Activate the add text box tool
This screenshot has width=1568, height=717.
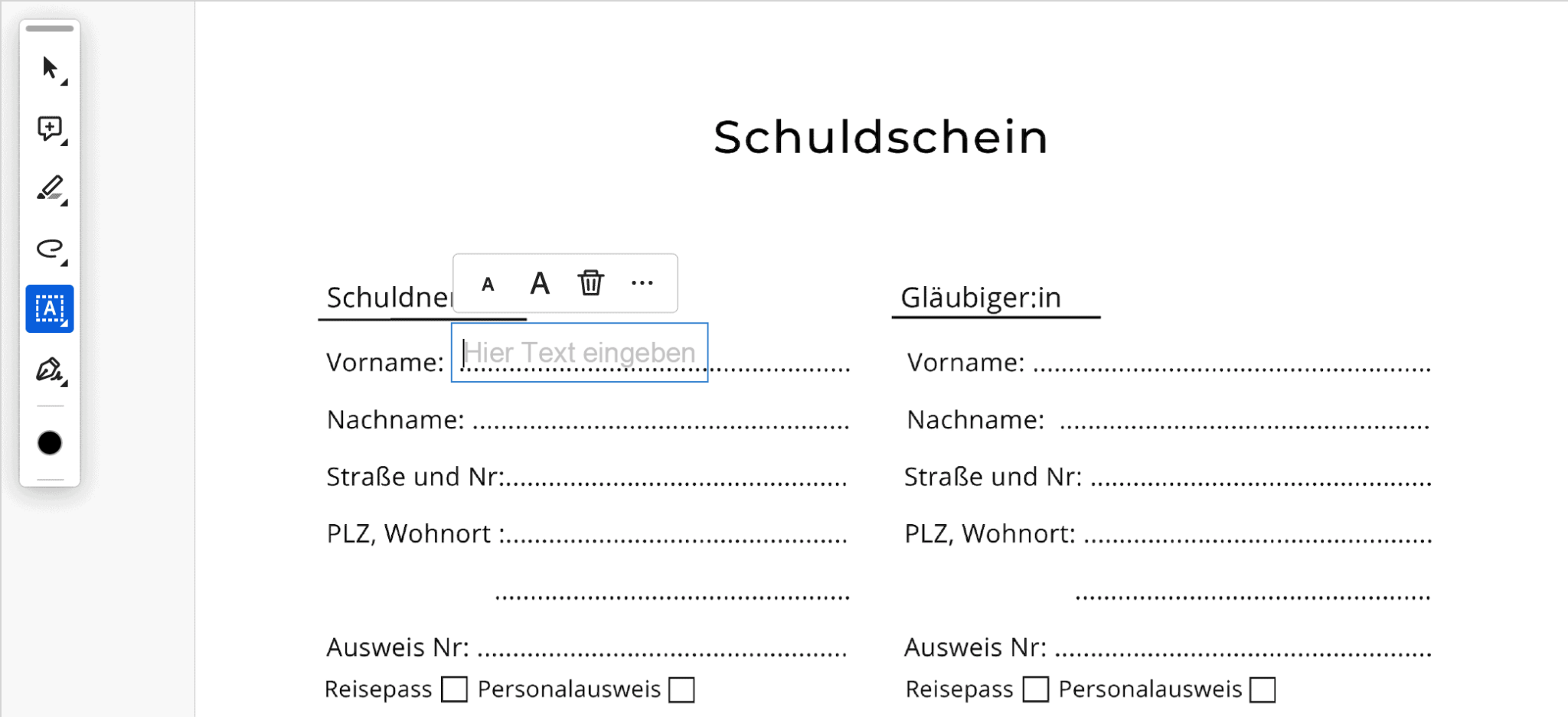pyautogui.click(x=49, y=308)
